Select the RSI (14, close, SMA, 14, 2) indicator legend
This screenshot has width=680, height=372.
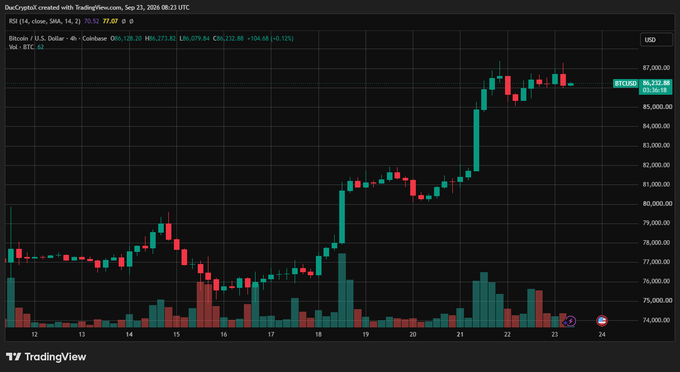45,21
